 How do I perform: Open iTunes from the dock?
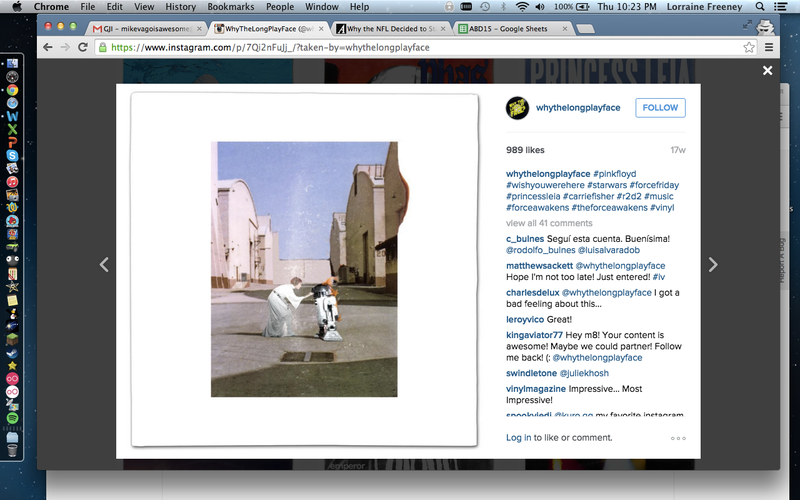[12, 182]
